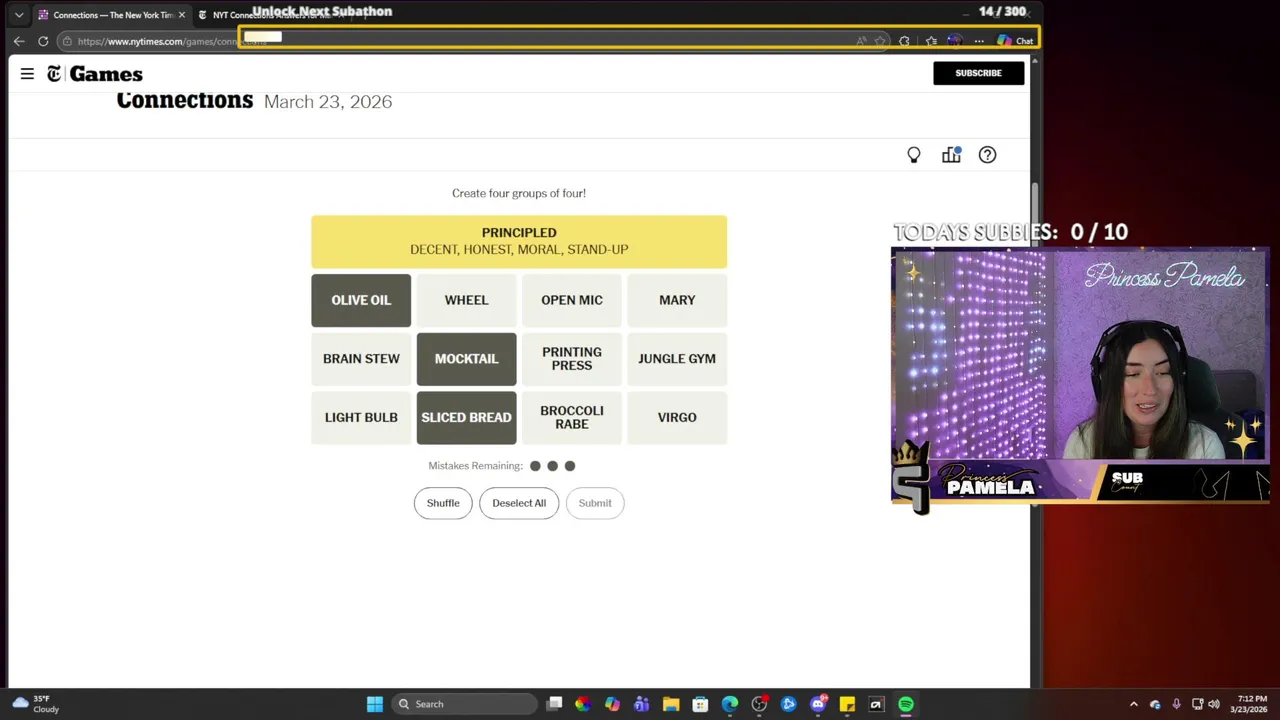
Task: Open the Copilot Chat button
Action: (x=1015, y=41)
